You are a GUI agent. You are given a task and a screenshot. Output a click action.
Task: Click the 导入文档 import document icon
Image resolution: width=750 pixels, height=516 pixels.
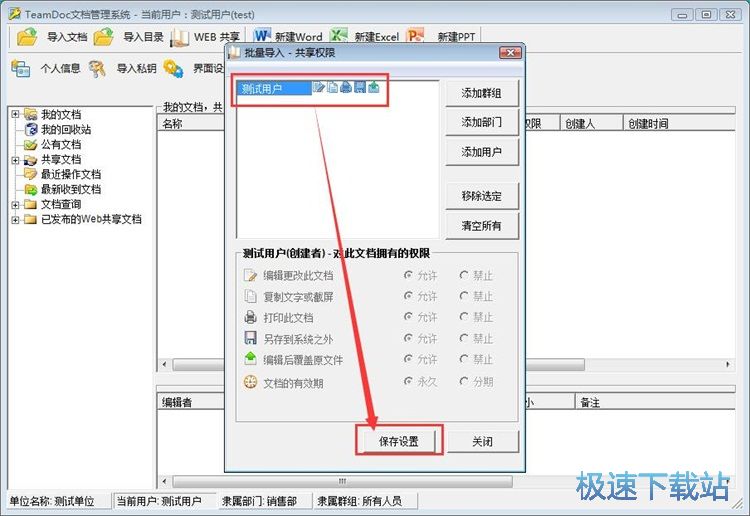27,36
